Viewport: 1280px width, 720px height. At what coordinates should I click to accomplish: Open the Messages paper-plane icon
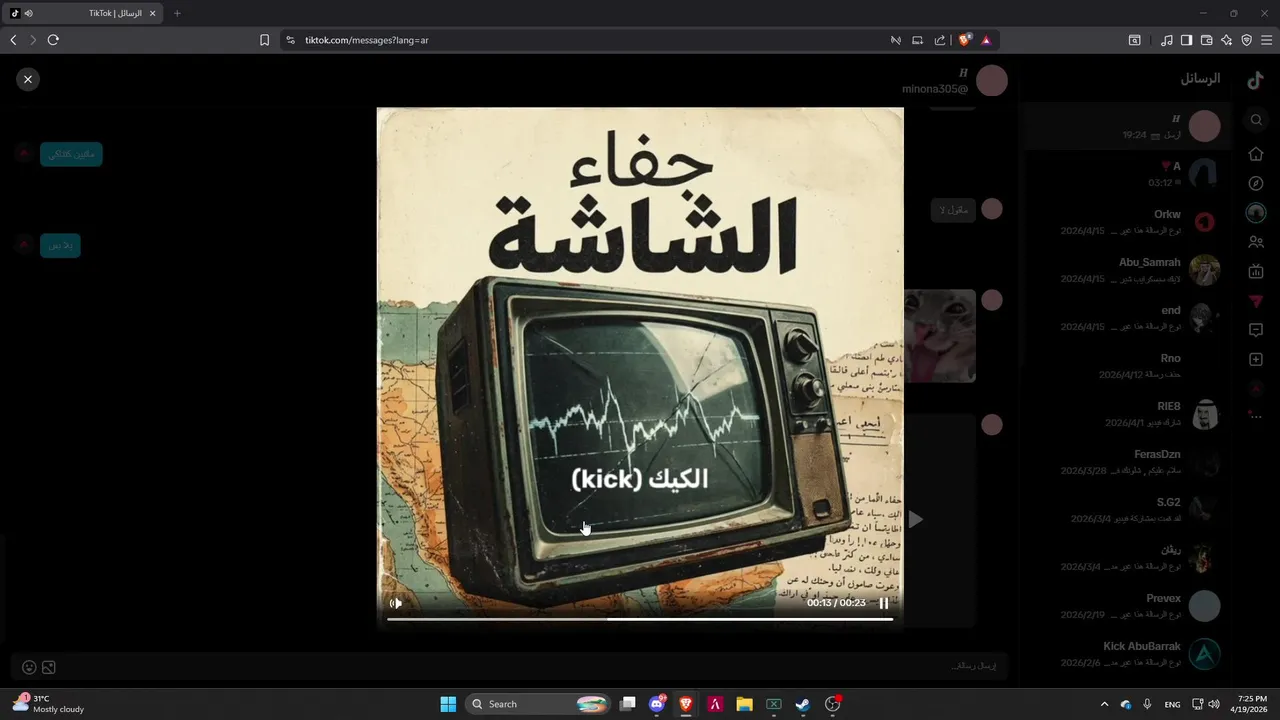coord(1256,301)
